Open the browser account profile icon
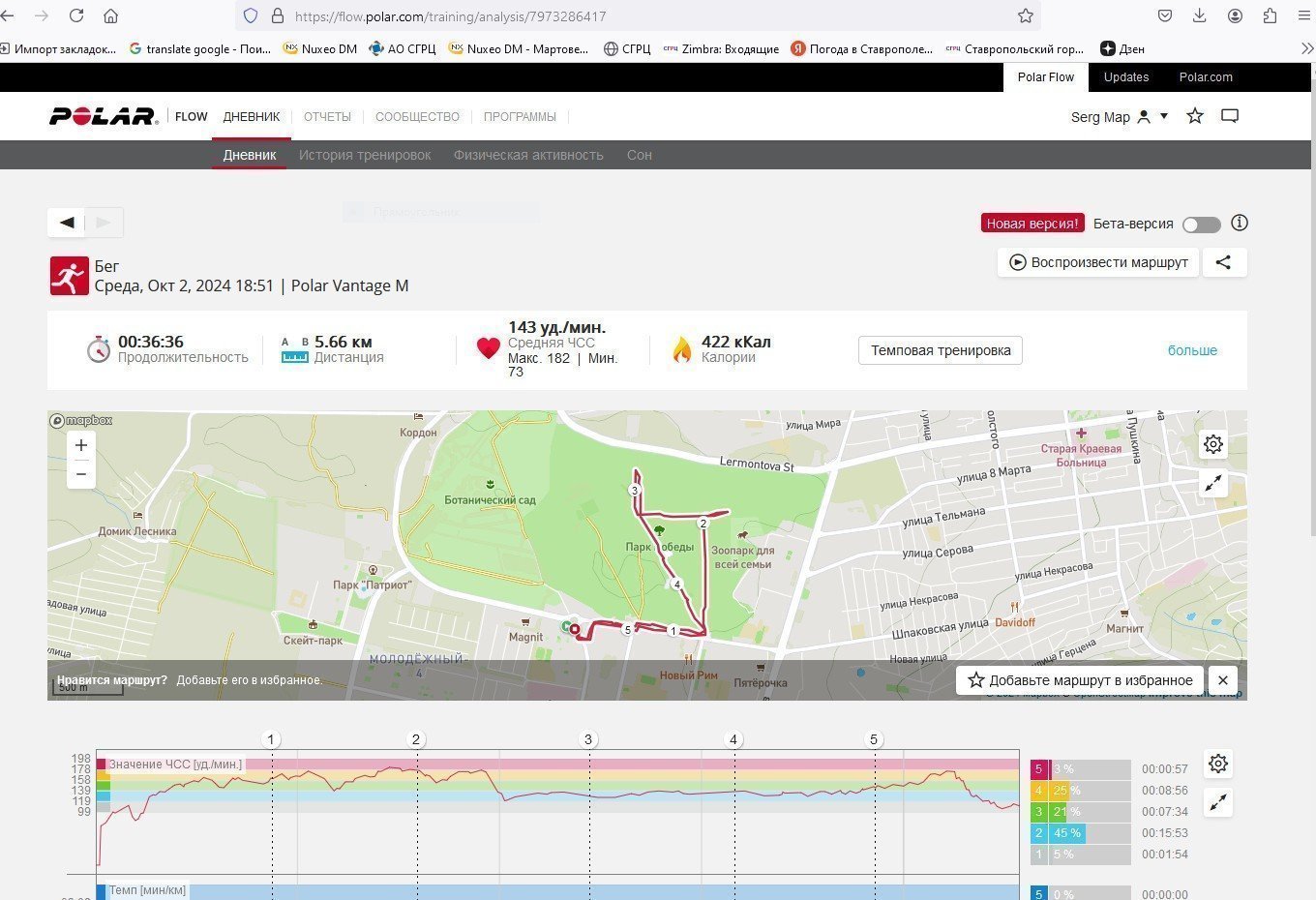Image resolution: width=1316 pixels, height=900 pixels. (x=1235, y=15)
